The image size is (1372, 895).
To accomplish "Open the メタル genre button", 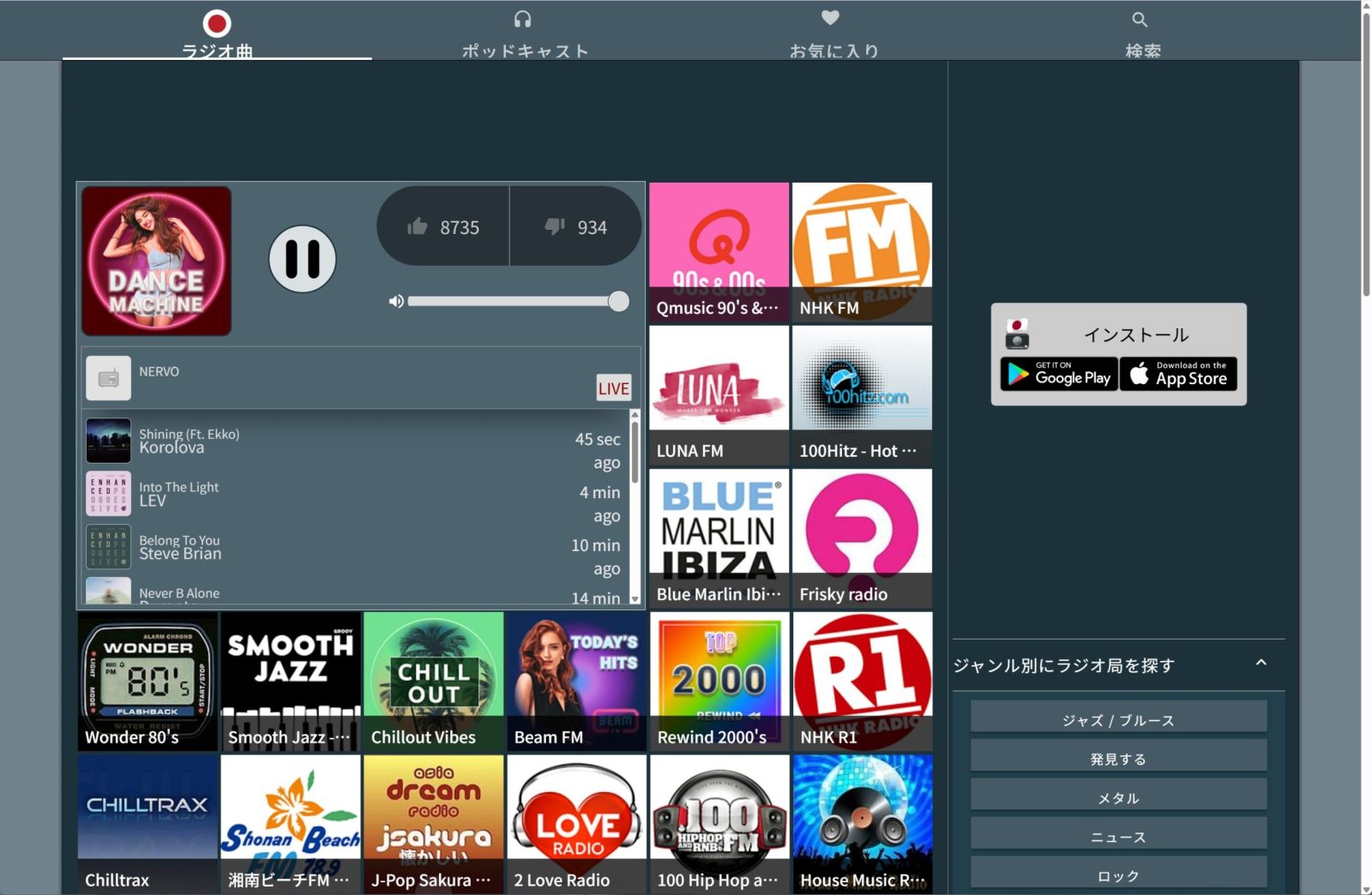I will [1118, 798].
